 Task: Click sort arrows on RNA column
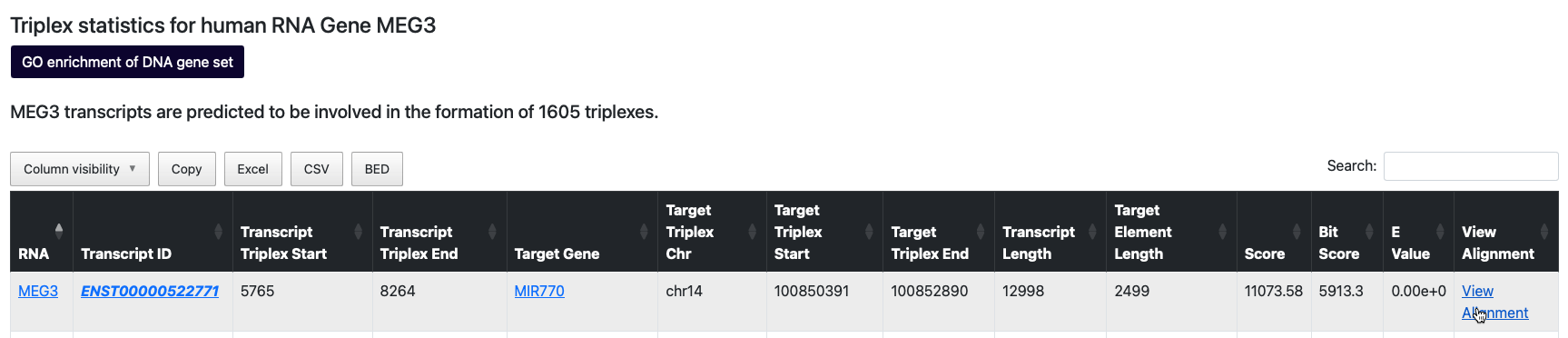59,231
